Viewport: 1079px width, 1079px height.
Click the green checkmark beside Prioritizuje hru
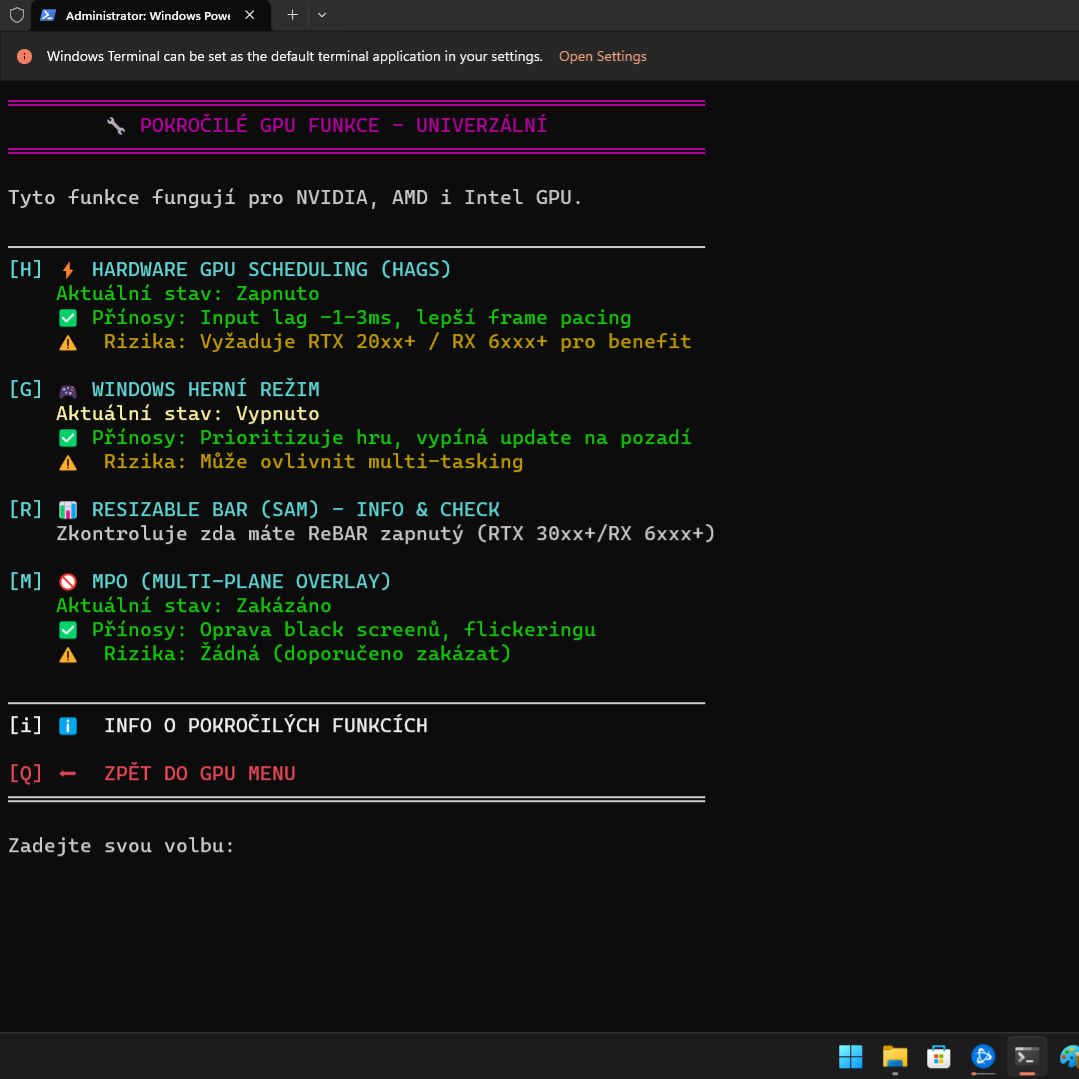point(68,438)
